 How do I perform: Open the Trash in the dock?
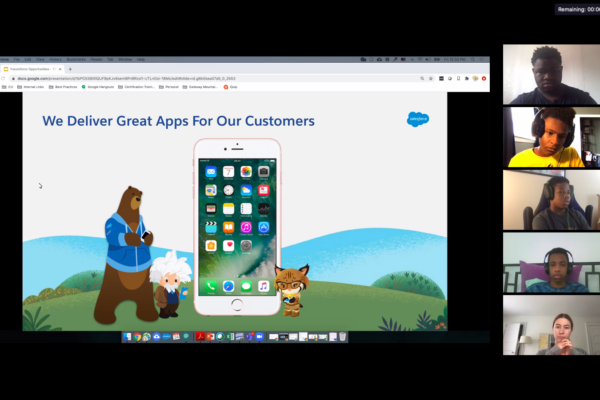[343, 337]
